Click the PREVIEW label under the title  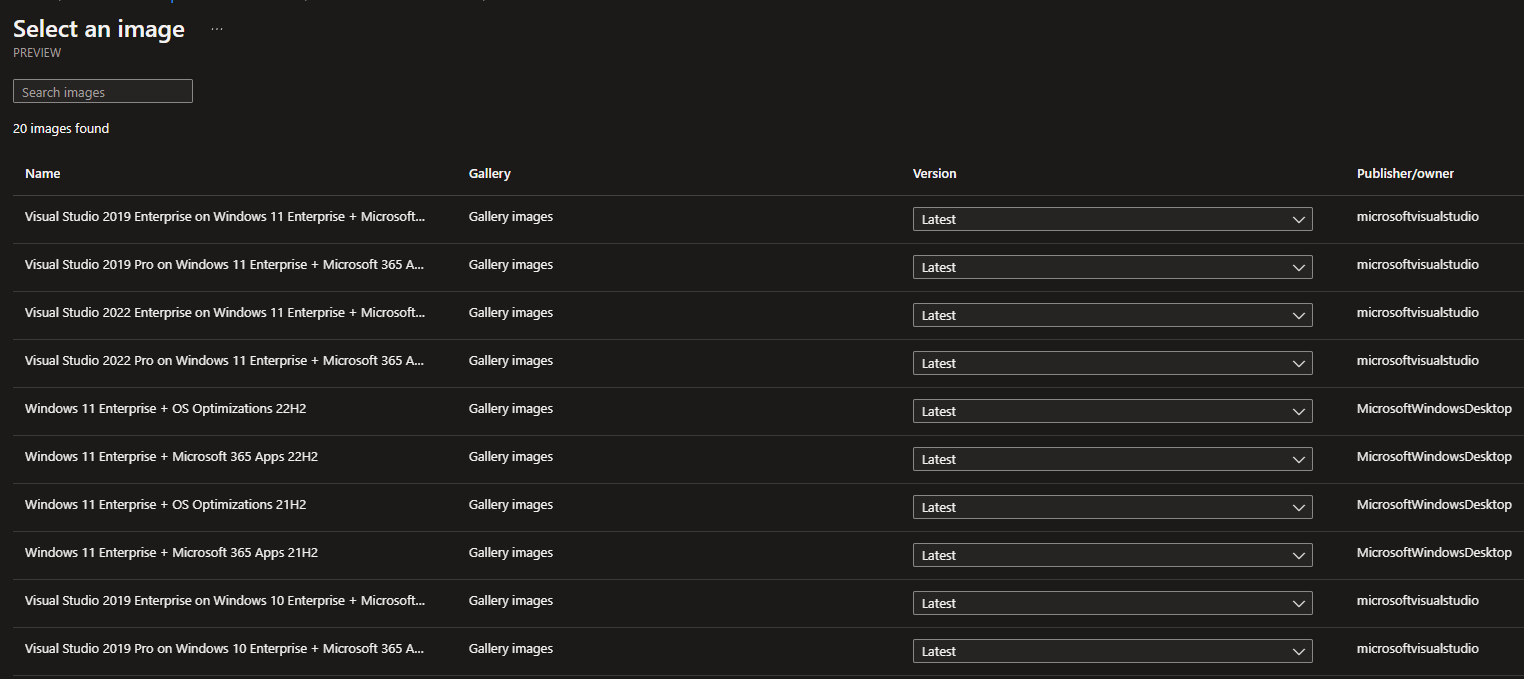click(x=37, y=53)
